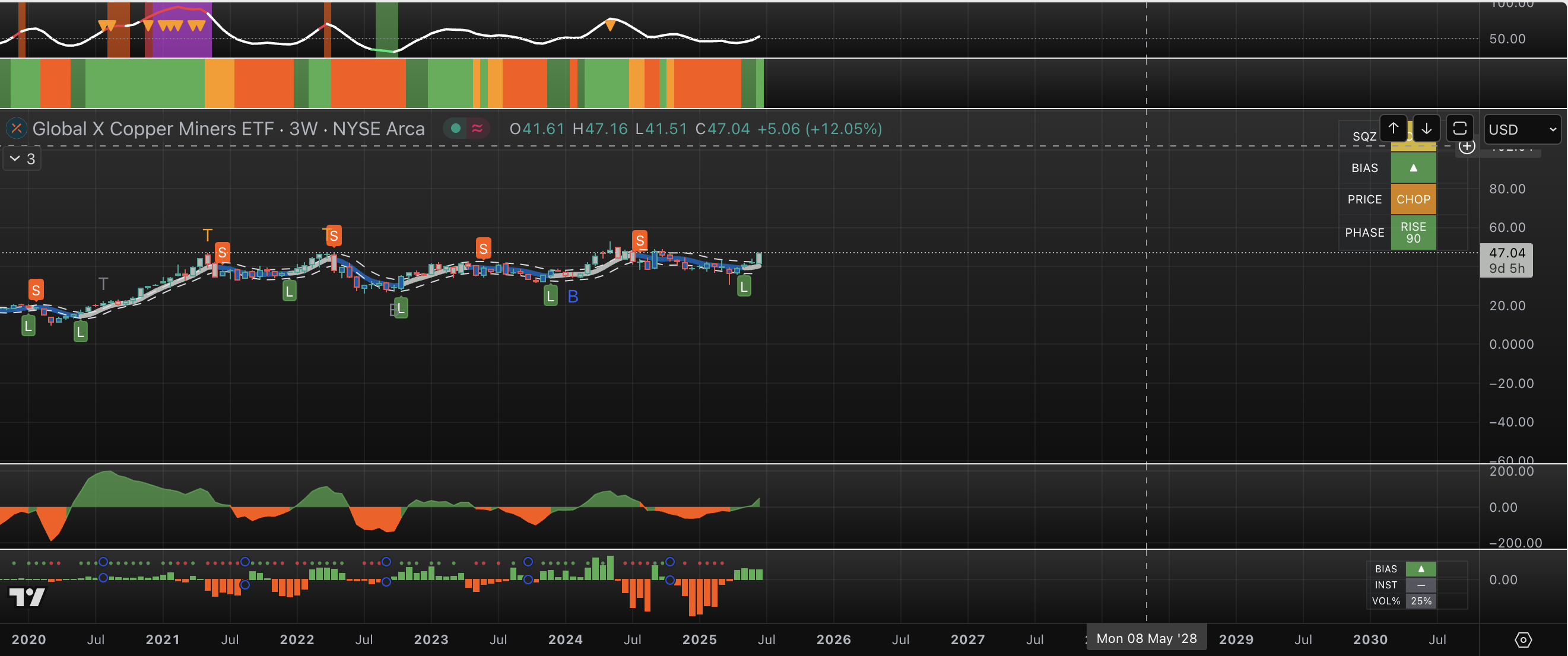Click the Mon 08 May '28 date label
The width and height of the screenshot is (1568, 656).
pyautogui.click(x=1146, y=638)
